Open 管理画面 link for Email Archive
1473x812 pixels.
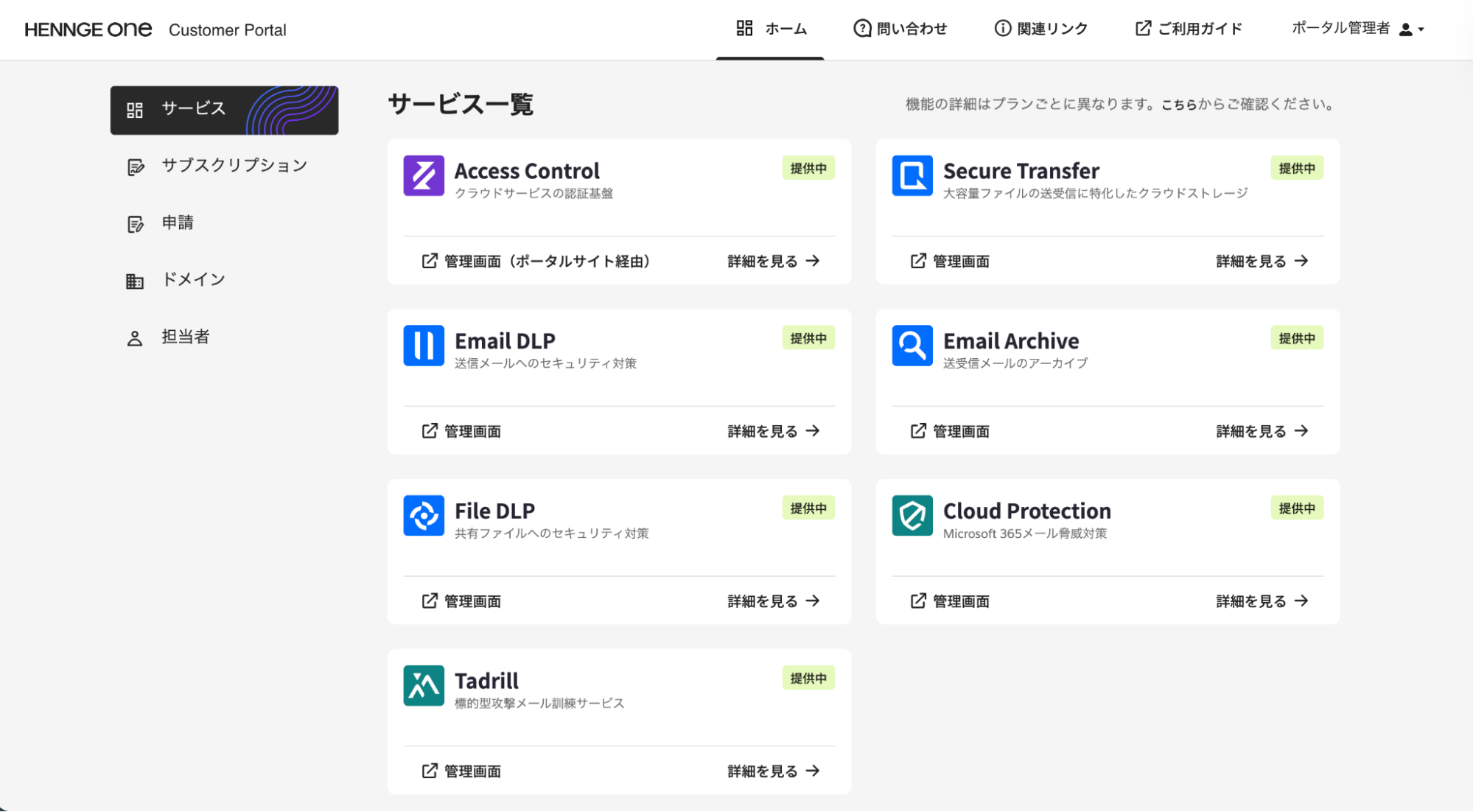(950, 431)
